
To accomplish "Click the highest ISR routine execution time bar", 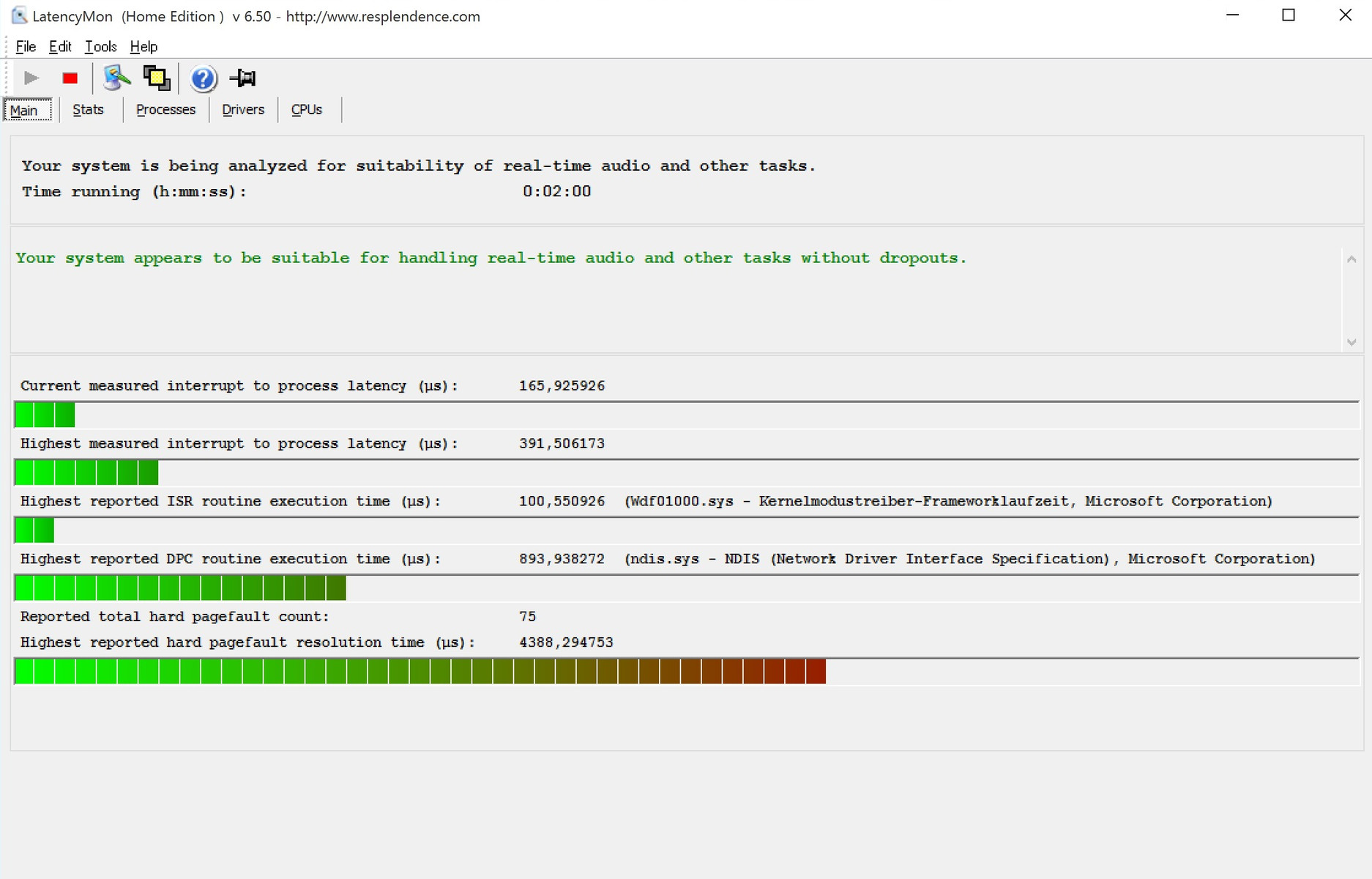I will click(687, 530).
